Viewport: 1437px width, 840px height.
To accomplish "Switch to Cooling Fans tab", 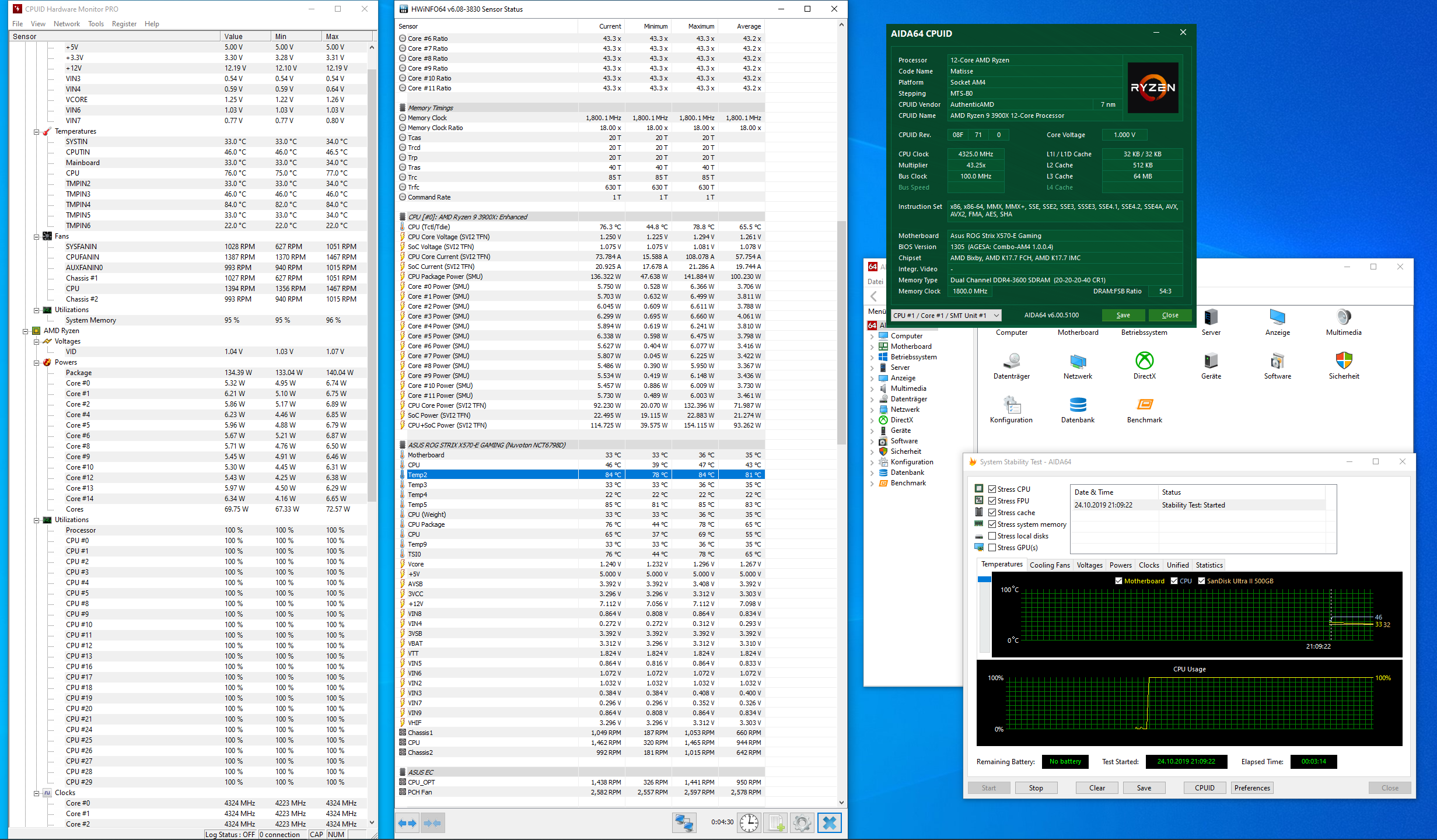I will coord(1050,565).
